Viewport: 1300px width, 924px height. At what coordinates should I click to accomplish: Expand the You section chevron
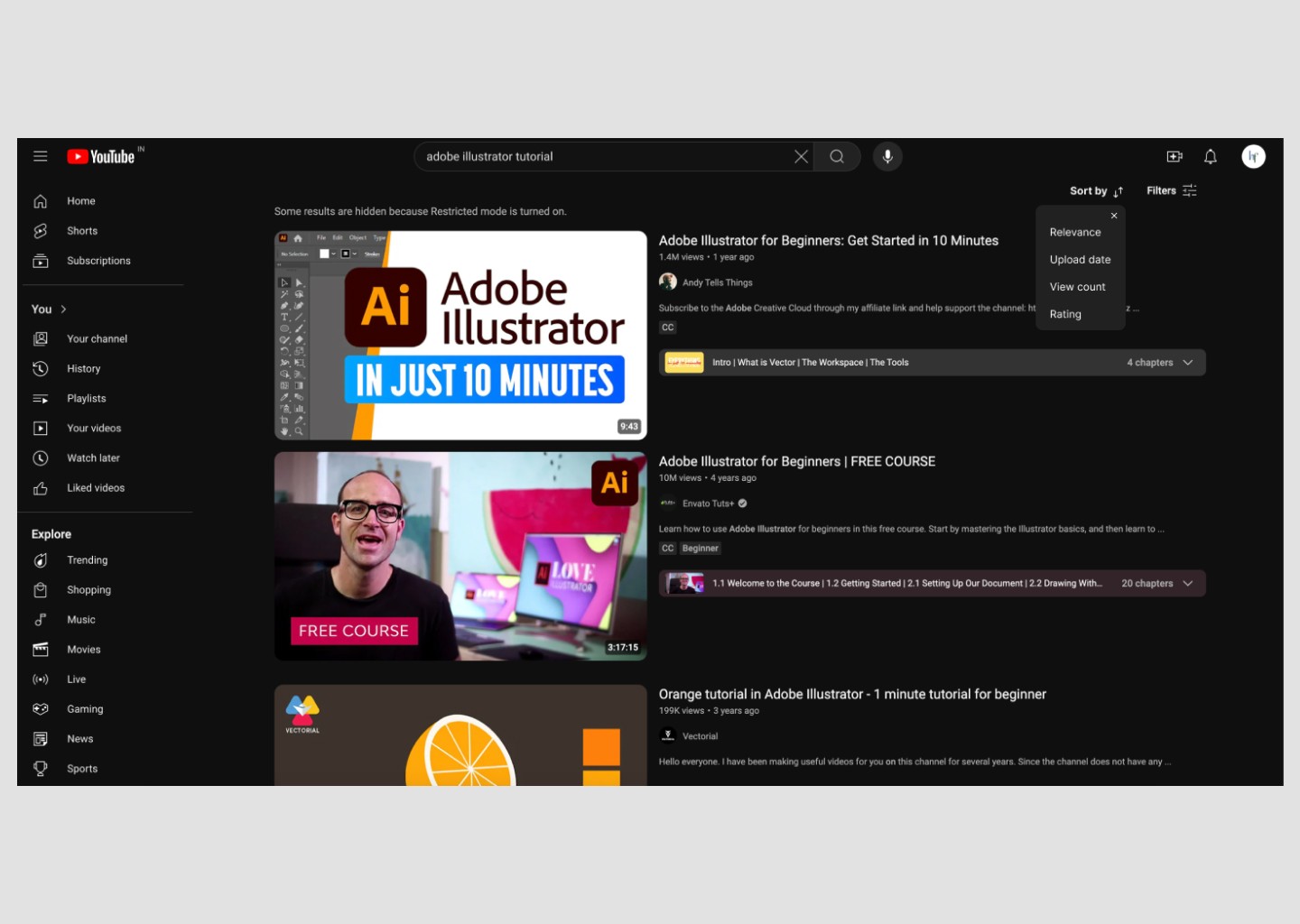(x=63, y=309)
